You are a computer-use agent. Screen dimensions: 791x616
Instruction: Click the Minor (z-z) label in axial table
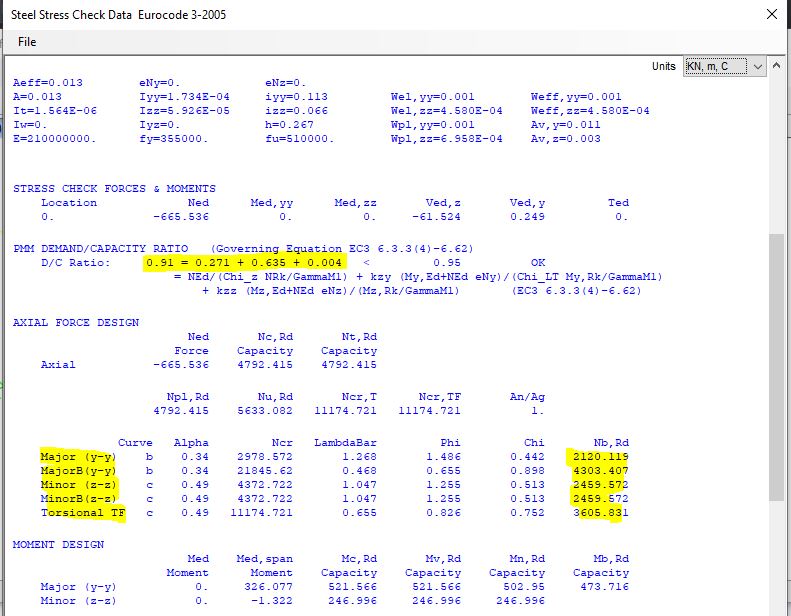click(x=78, y=485)
